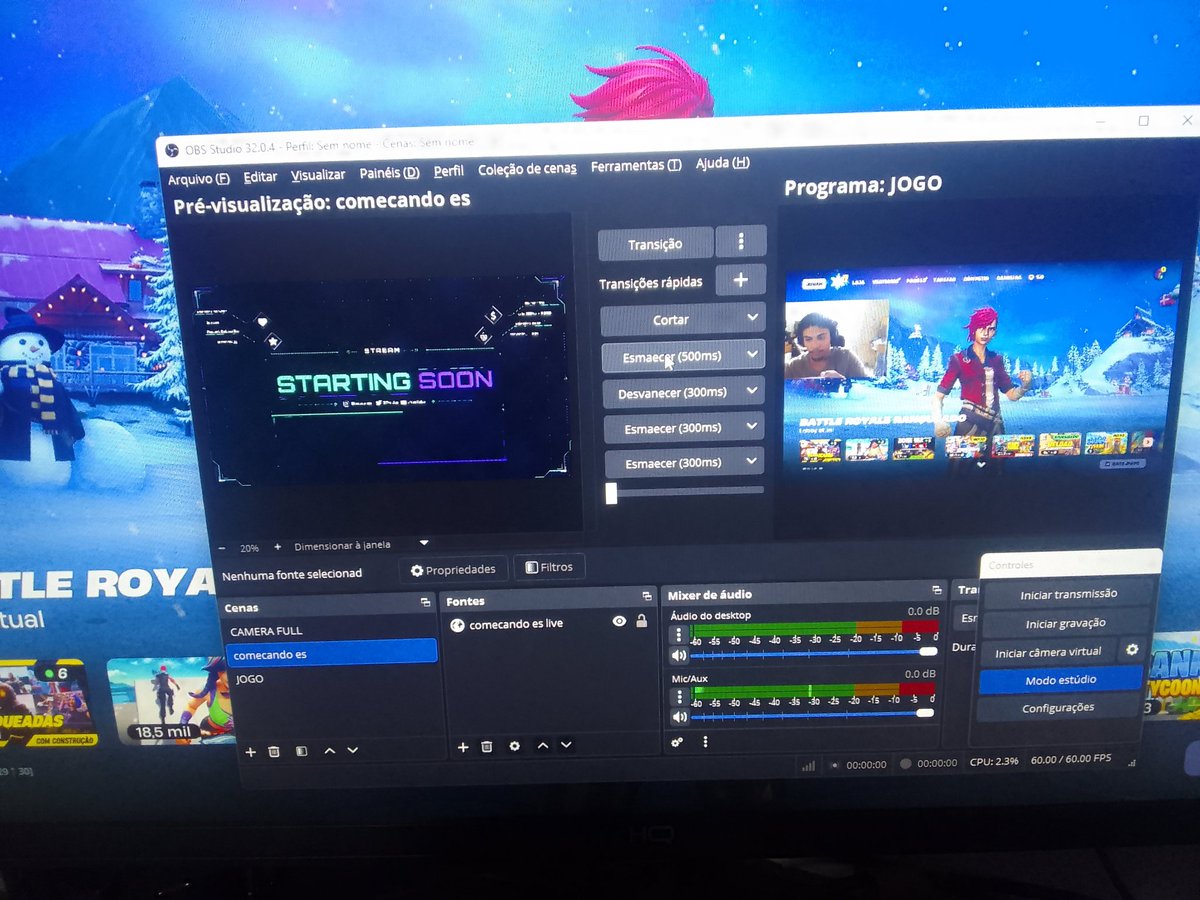Click Iniciar câmera virtual

[x=1048, y=651]
